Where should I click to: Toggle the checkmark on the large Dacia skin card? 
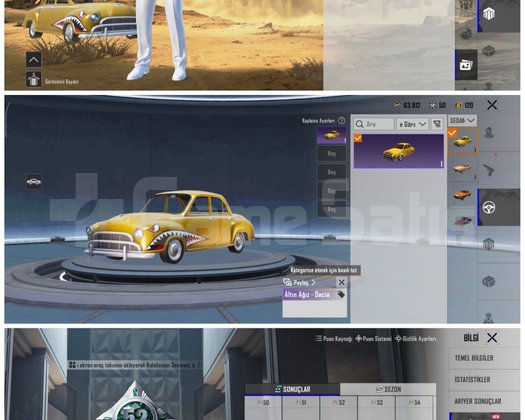[358, 138]
